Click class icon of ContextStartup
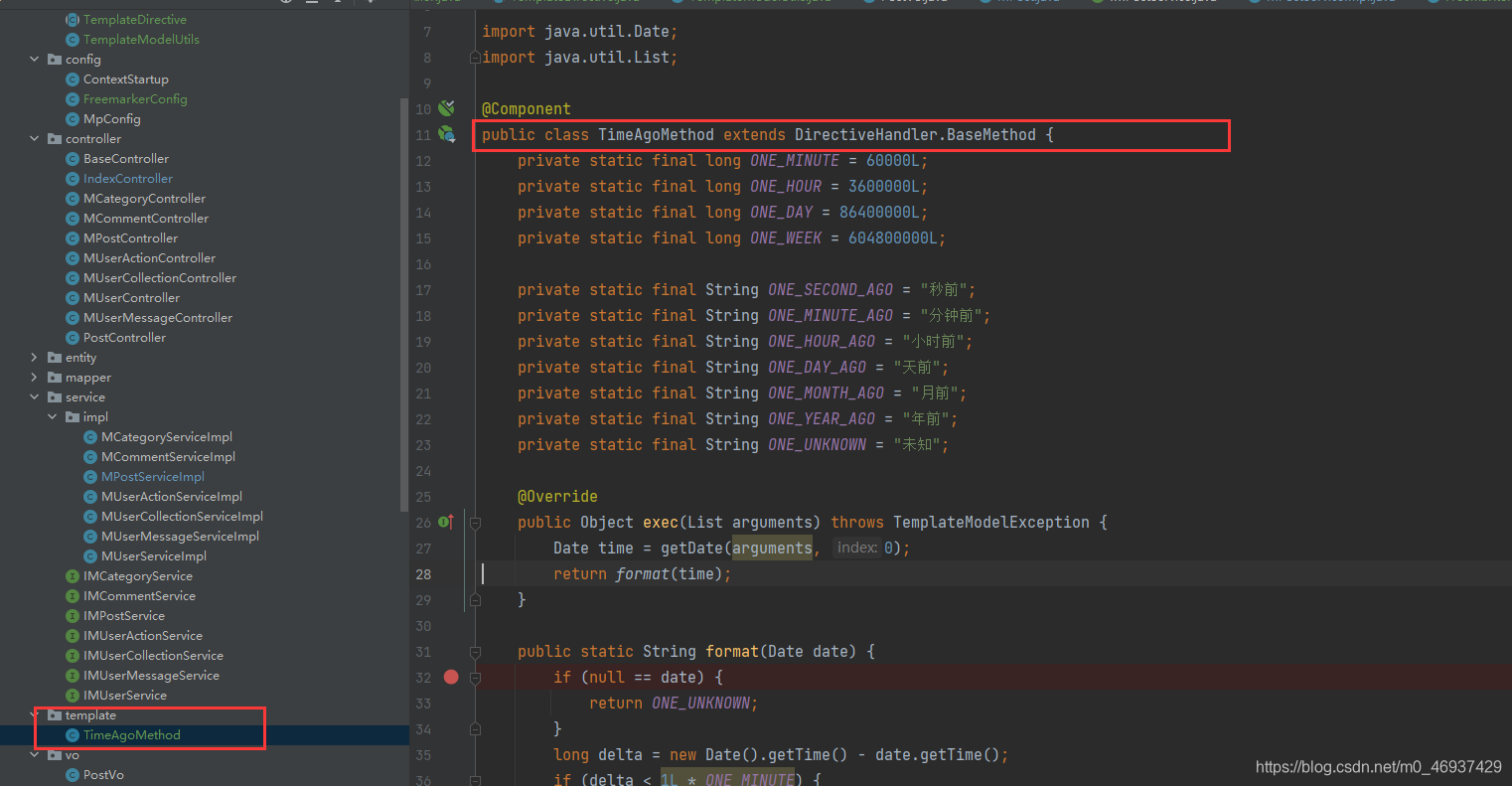This screenshot has height=786, width=1512. click(x=73, y=79)
